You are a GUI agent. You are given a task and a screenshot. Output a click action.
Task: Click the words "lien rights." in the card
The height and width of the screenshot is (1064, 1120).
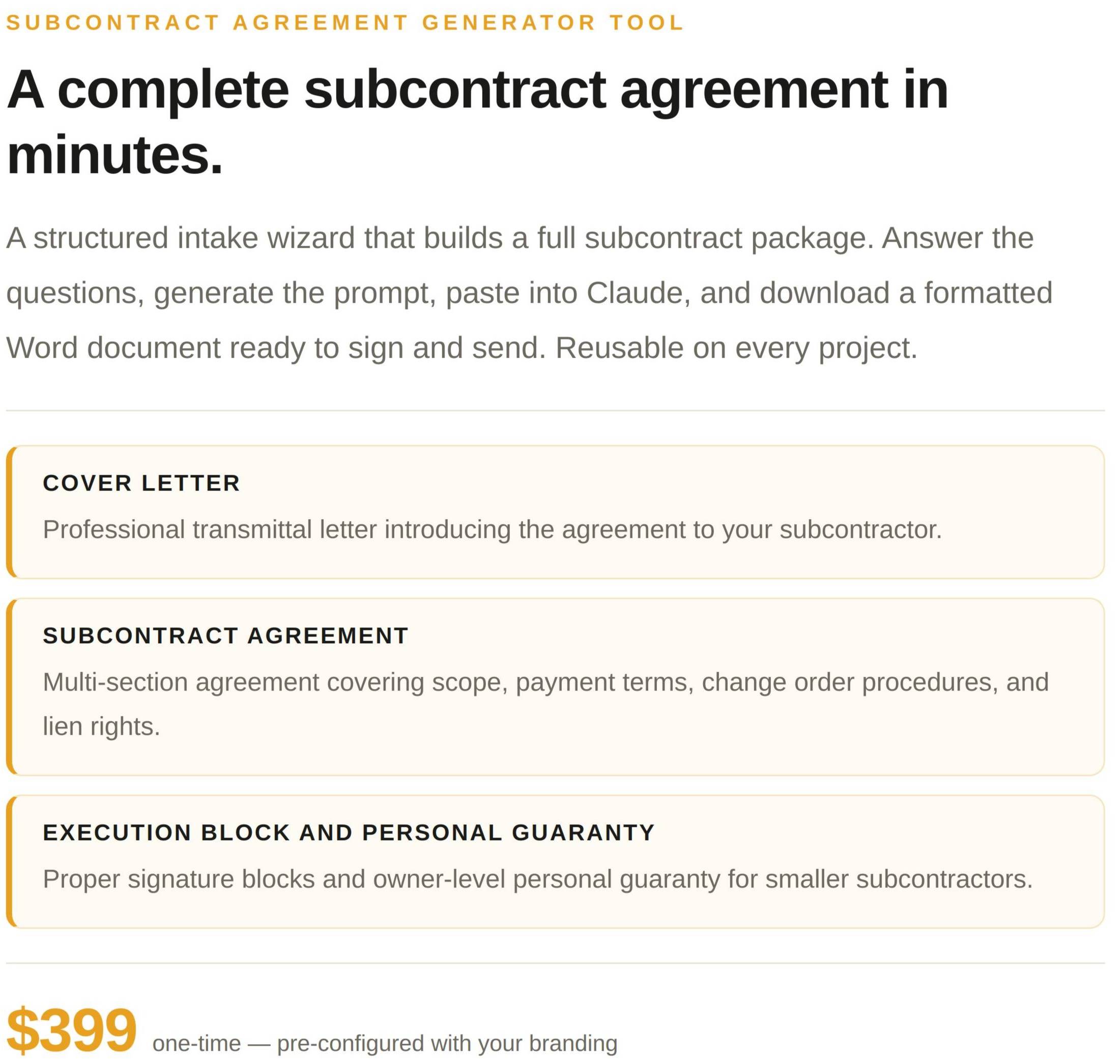(101, 727)
